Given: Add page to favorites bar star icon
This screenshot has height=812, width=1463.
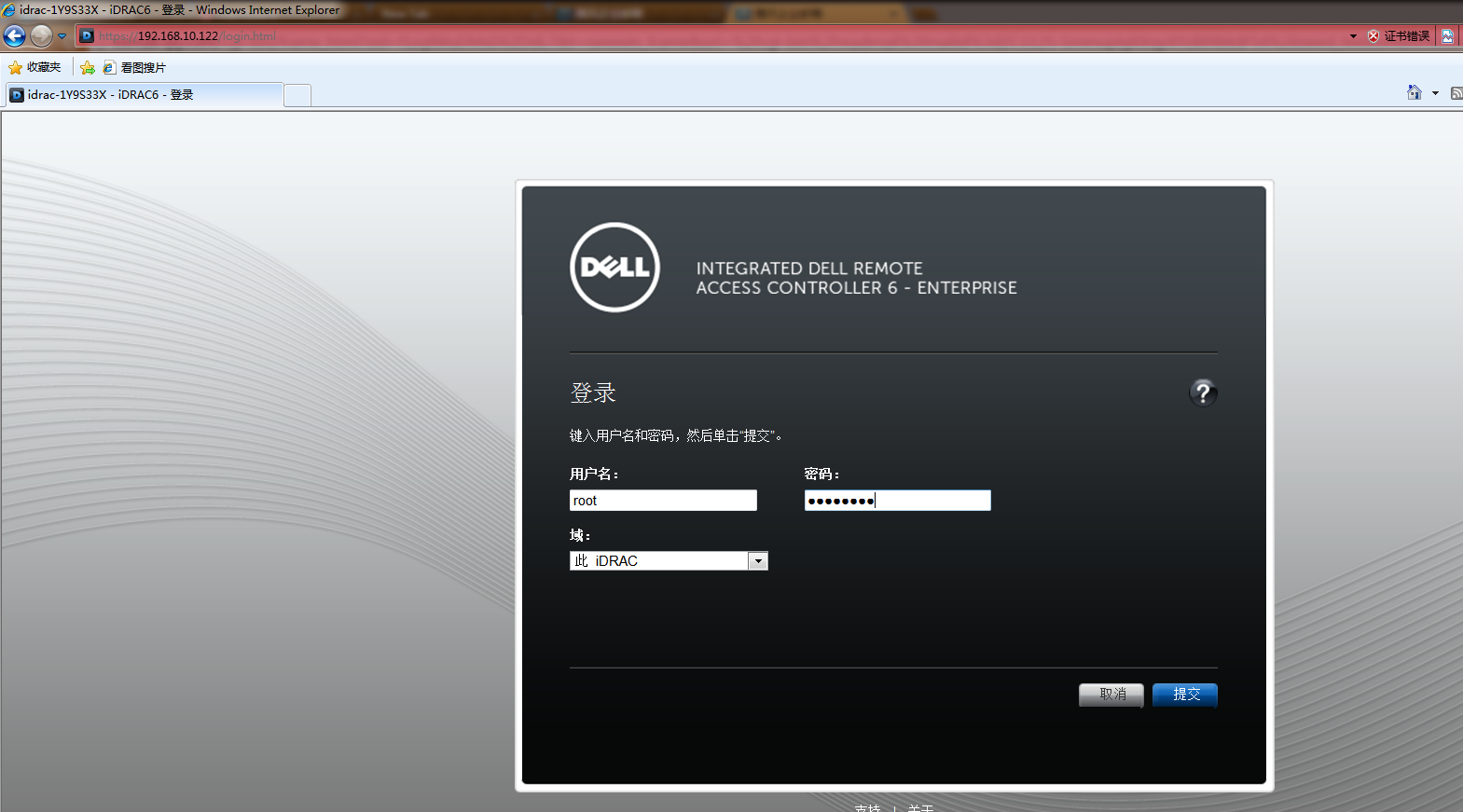Looking at the screenshot, I should click(88, 67).
